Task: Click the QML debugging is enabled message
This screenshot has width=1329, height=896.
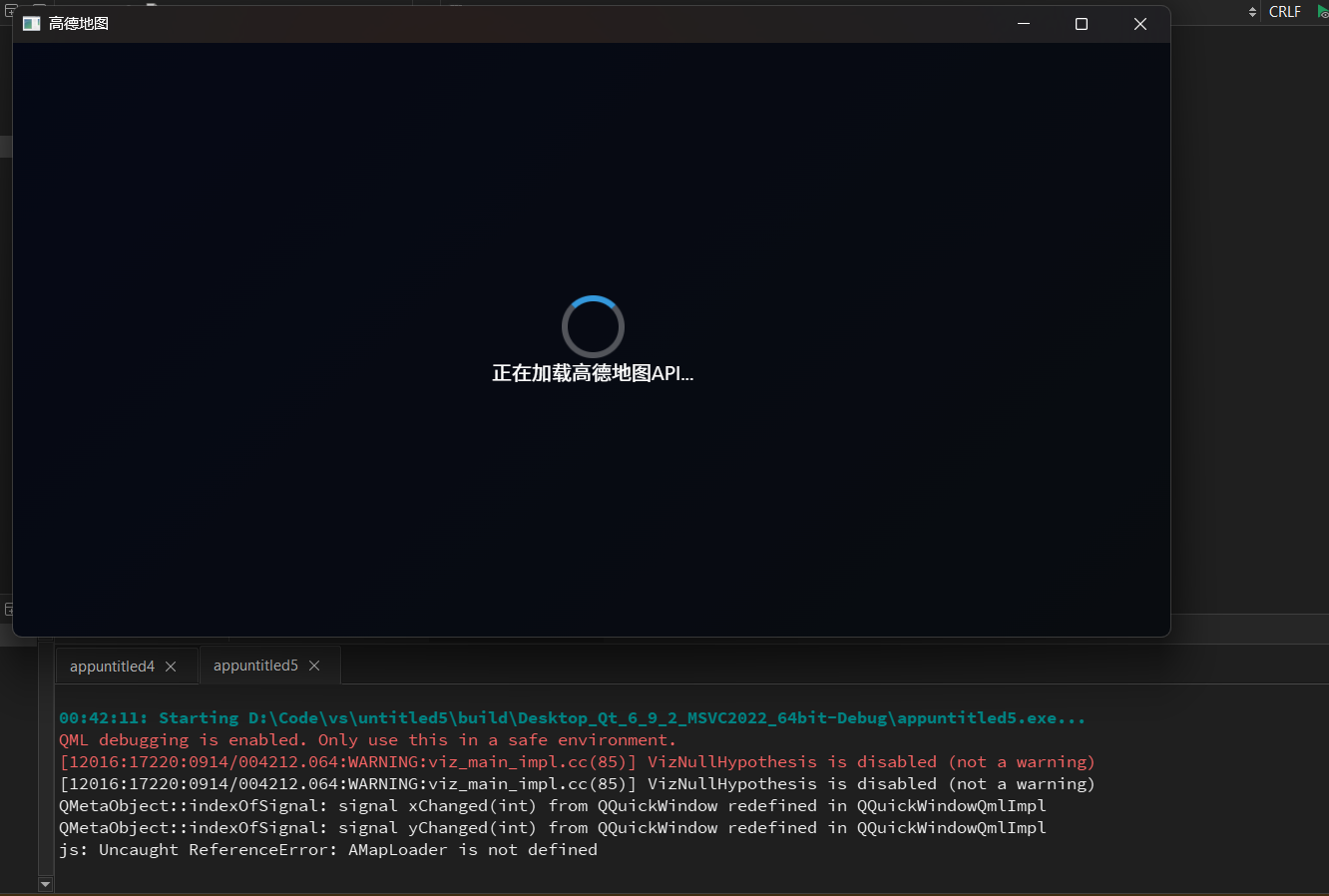Action: click(367, 739)
